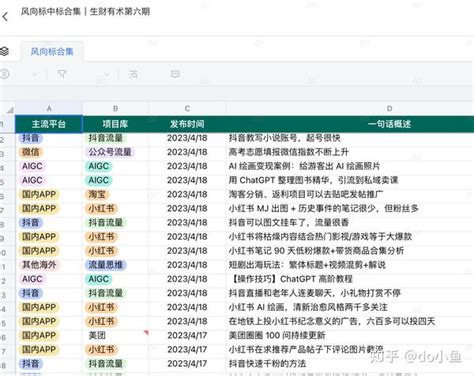Select column A header

pos(49,108)
